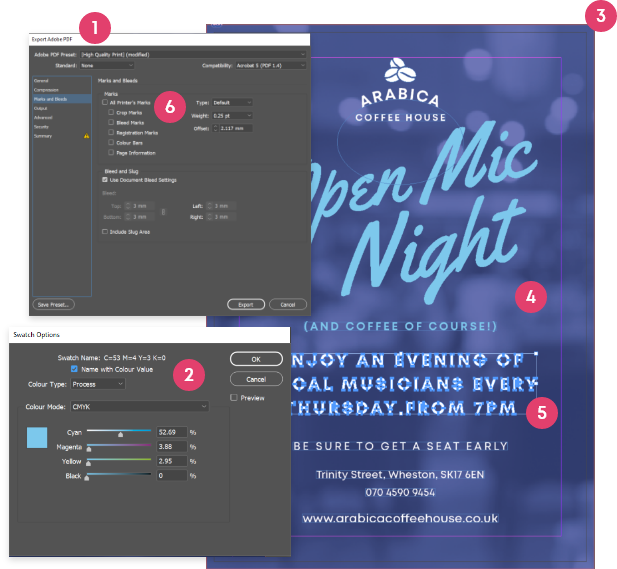This screenshot has height=569, width=617.
Task: Click the Bottom bleed stepper arrows
Action: click(128, 217)
